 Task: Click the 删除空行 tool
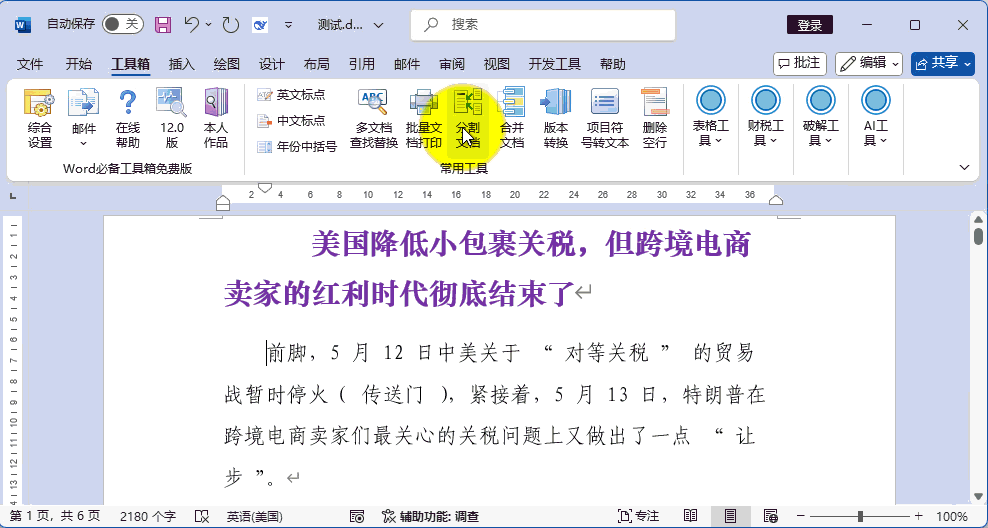(x=655, y=118)
